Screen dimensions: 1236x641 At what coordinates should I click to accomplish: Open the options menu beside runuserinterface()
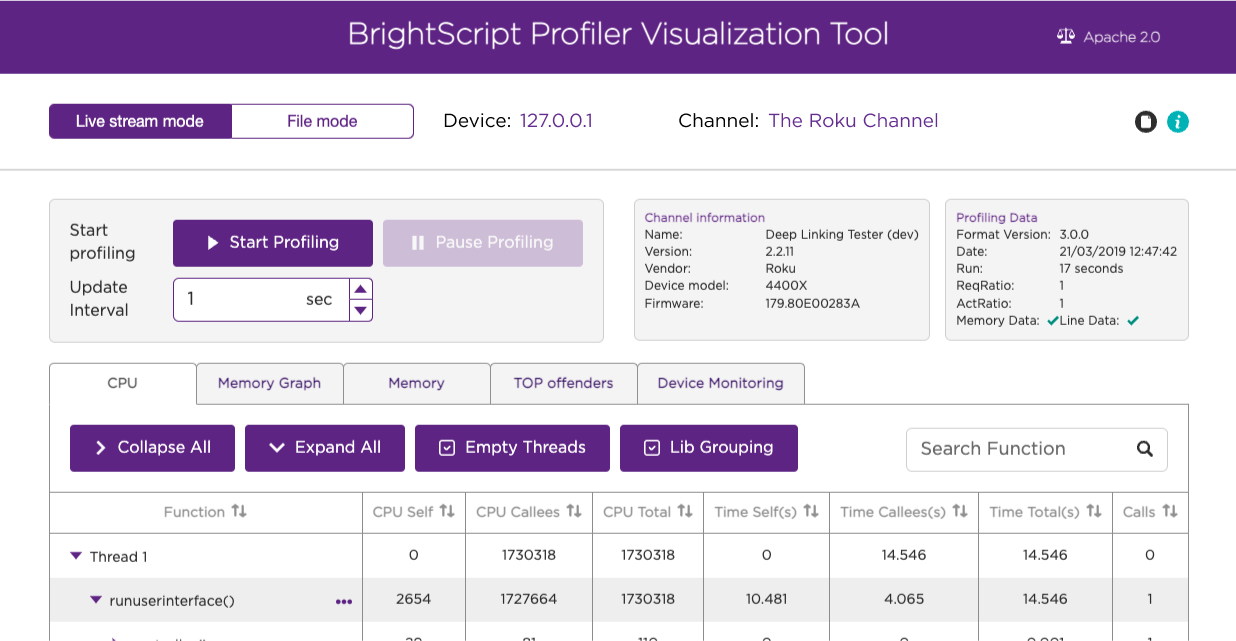pos(344,601)
